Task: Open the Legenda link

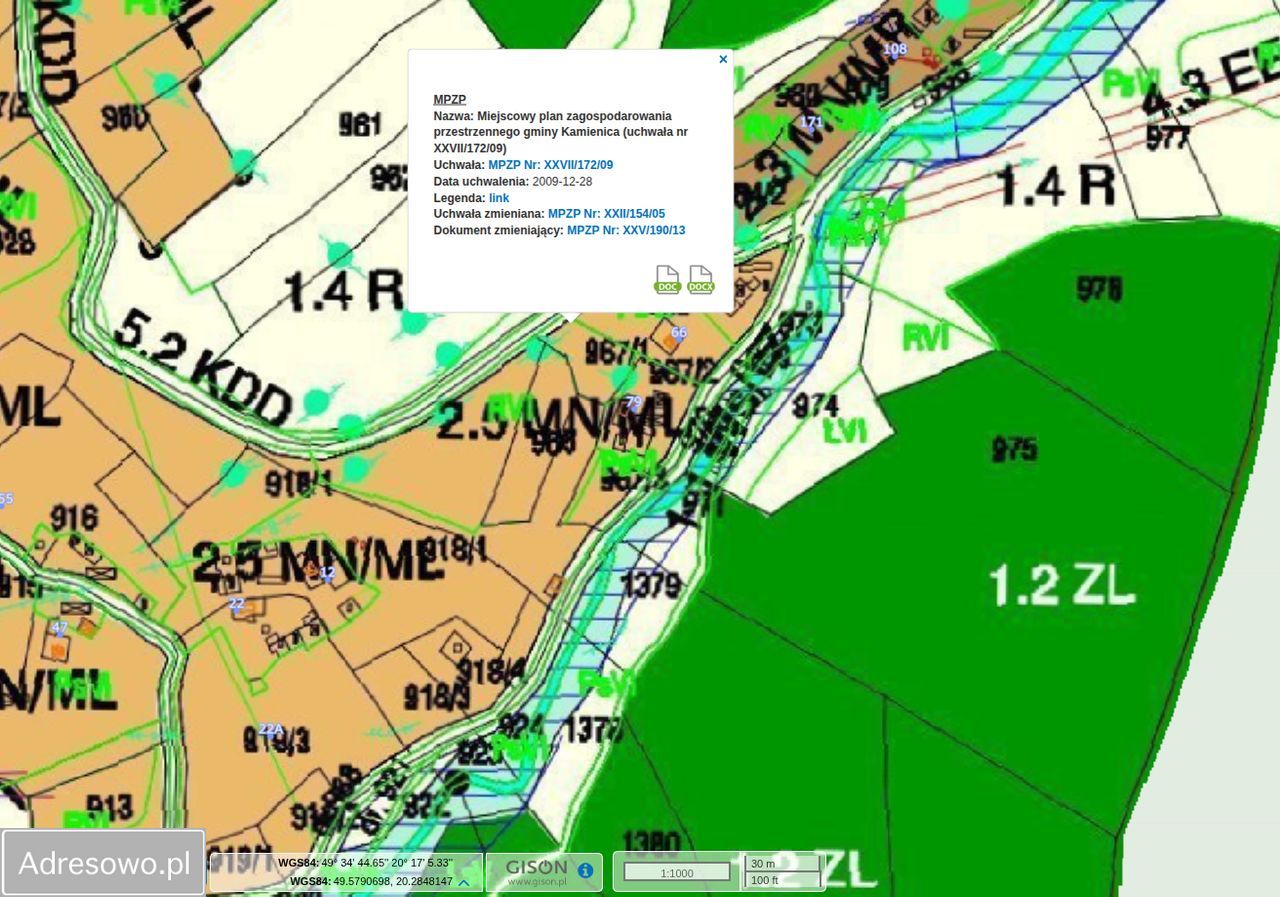Action: click(x=499, y=198)
